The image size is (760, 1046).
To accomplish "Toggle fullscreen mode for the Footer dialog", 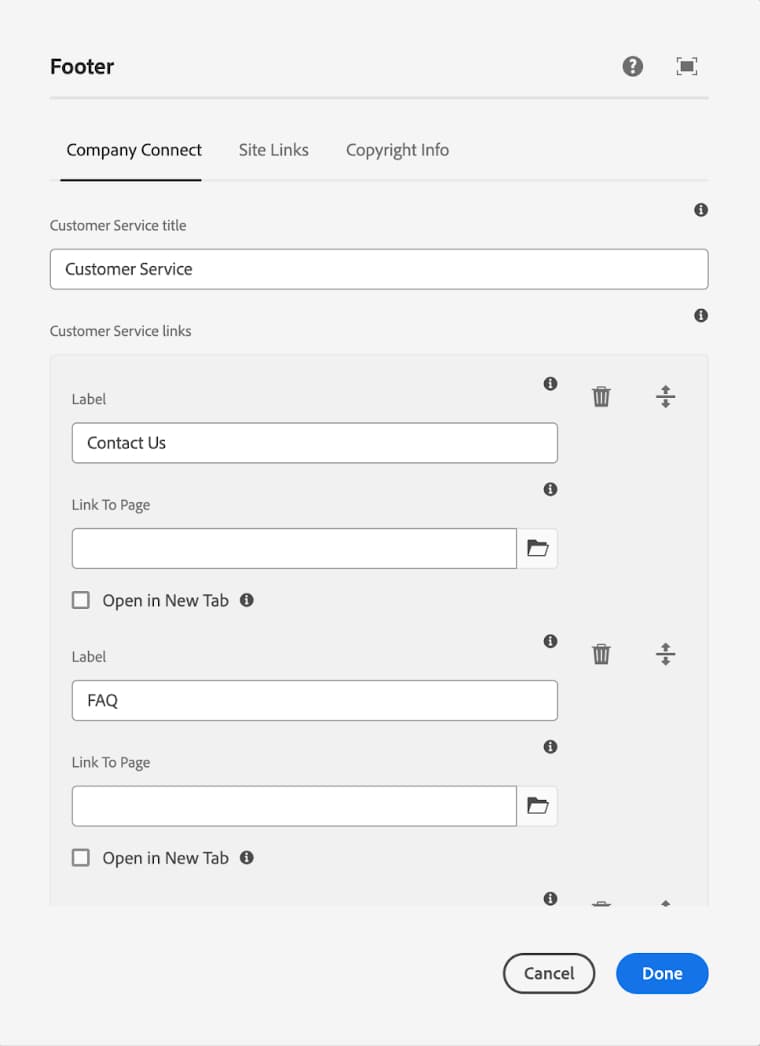I will pyautogui.click(x=686, y=67).
